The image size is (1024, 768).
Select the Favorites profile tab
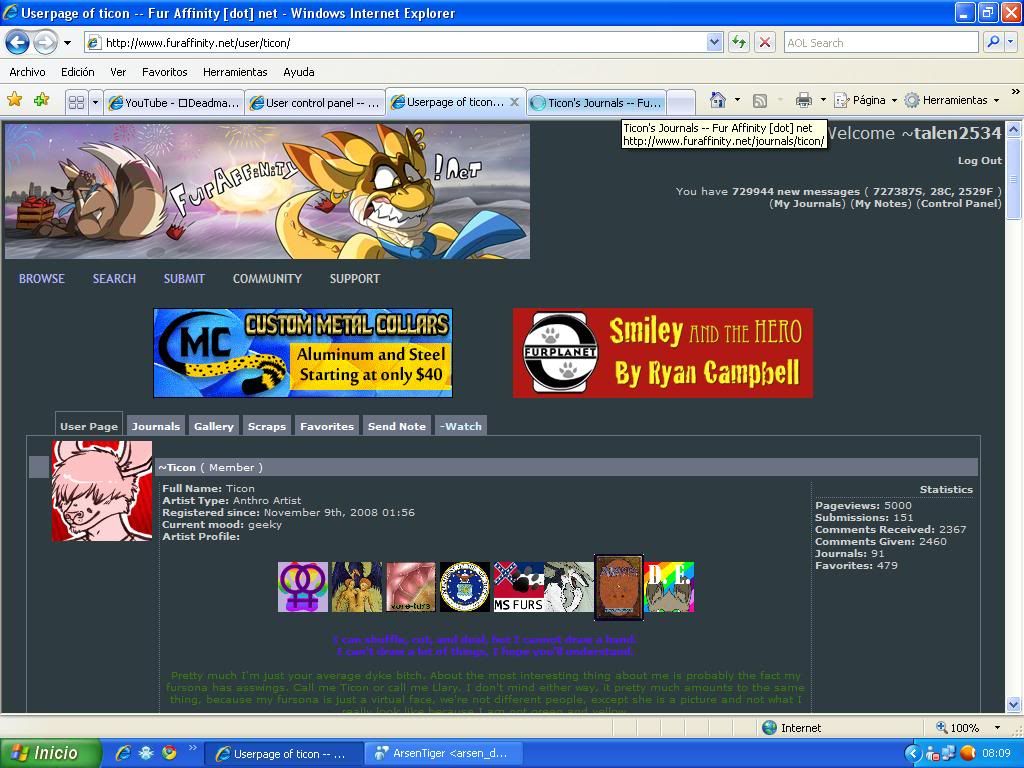point(327,426)
